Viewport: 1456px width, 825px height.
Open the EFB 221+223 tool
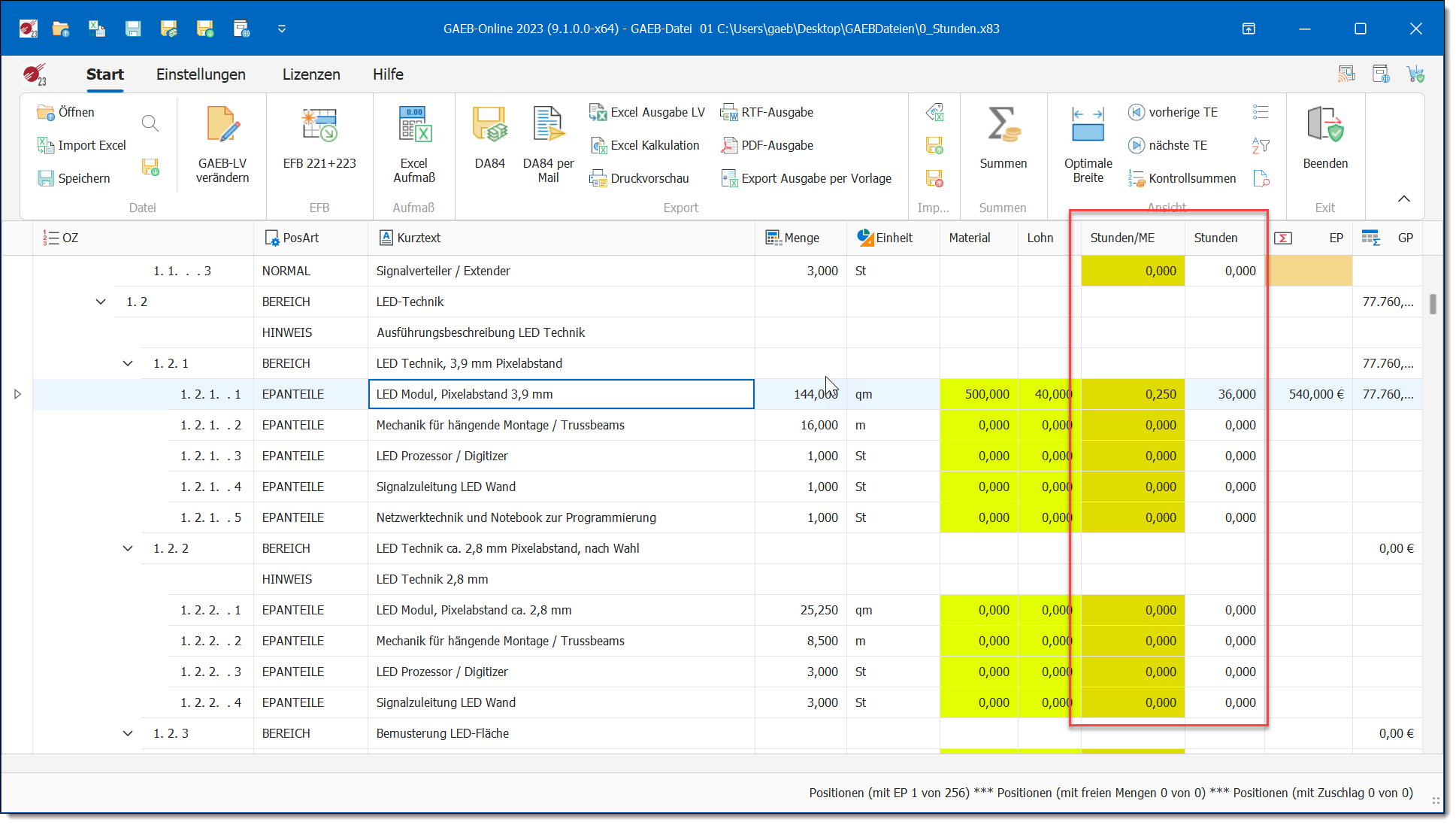point(319,126)
